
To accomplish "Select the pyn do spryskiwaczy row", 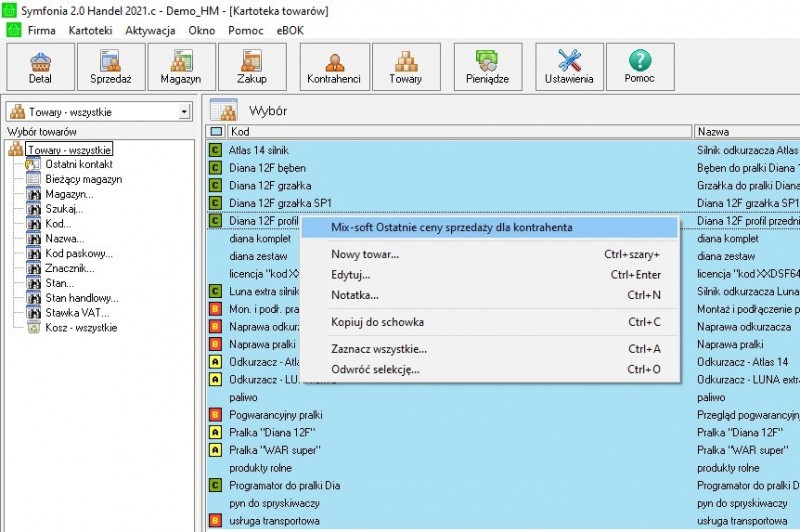I will [503, 503].
